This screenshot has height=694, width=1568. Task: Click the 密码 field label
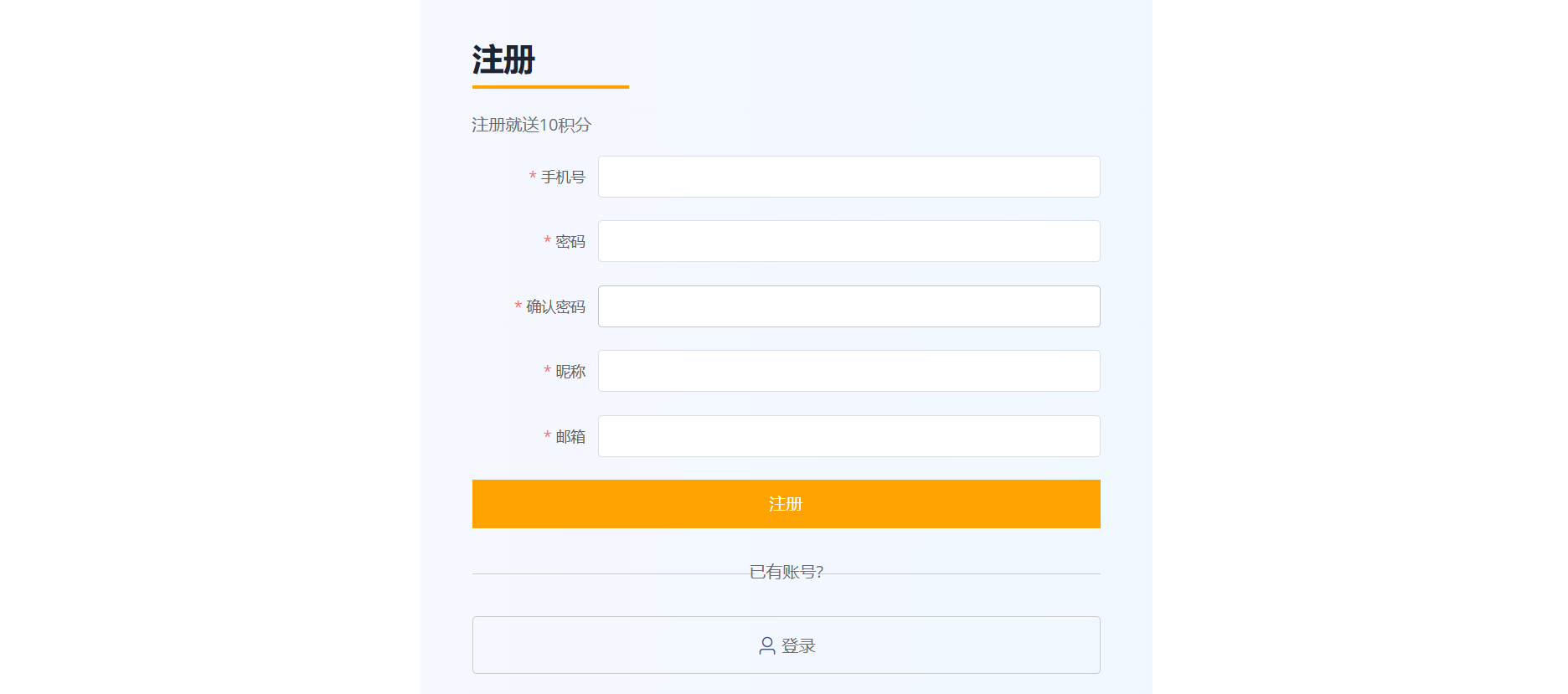click(x=570, y=241)
